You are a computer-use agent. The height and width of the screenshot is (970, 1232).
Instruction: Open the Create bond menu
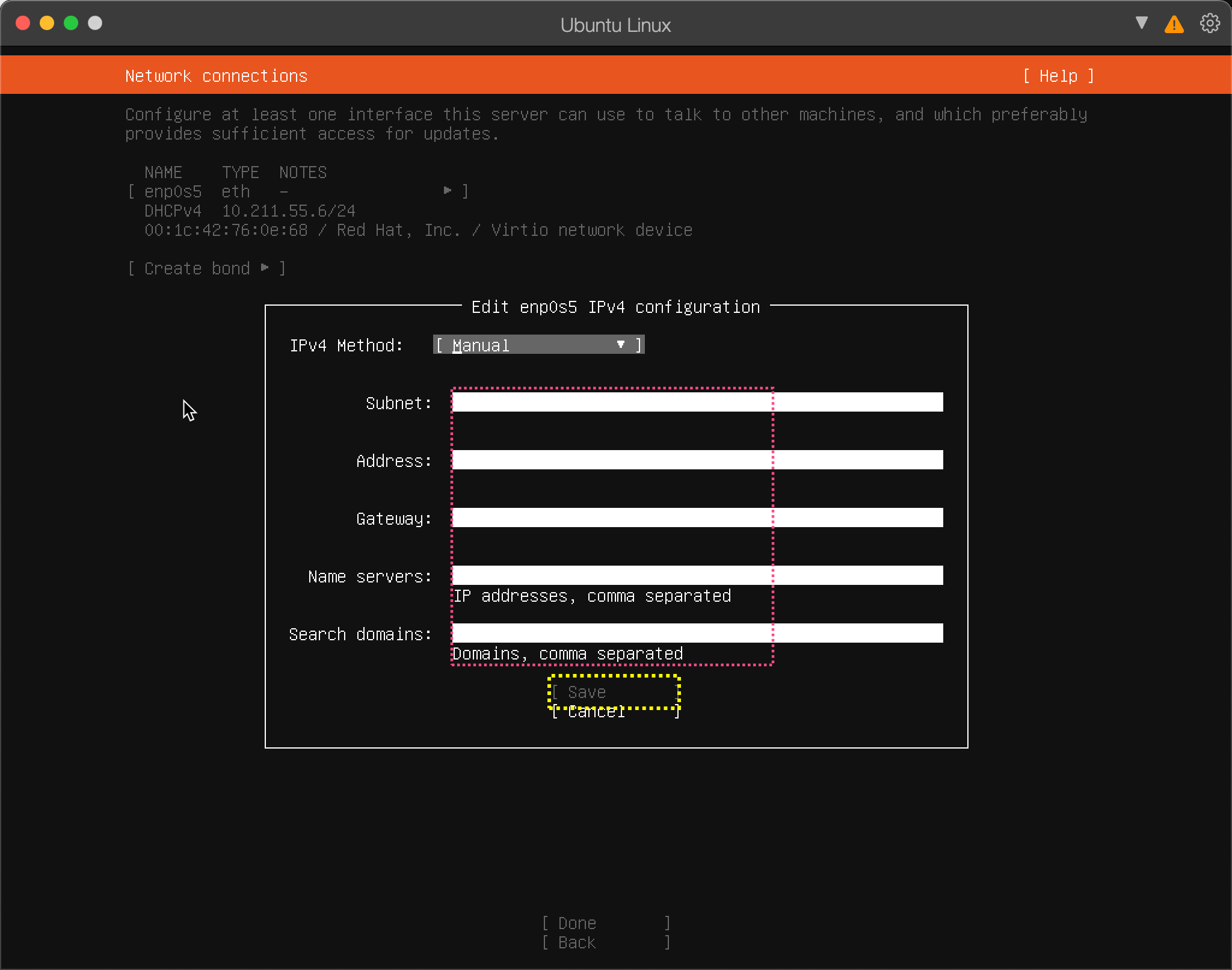coord(206,268)
